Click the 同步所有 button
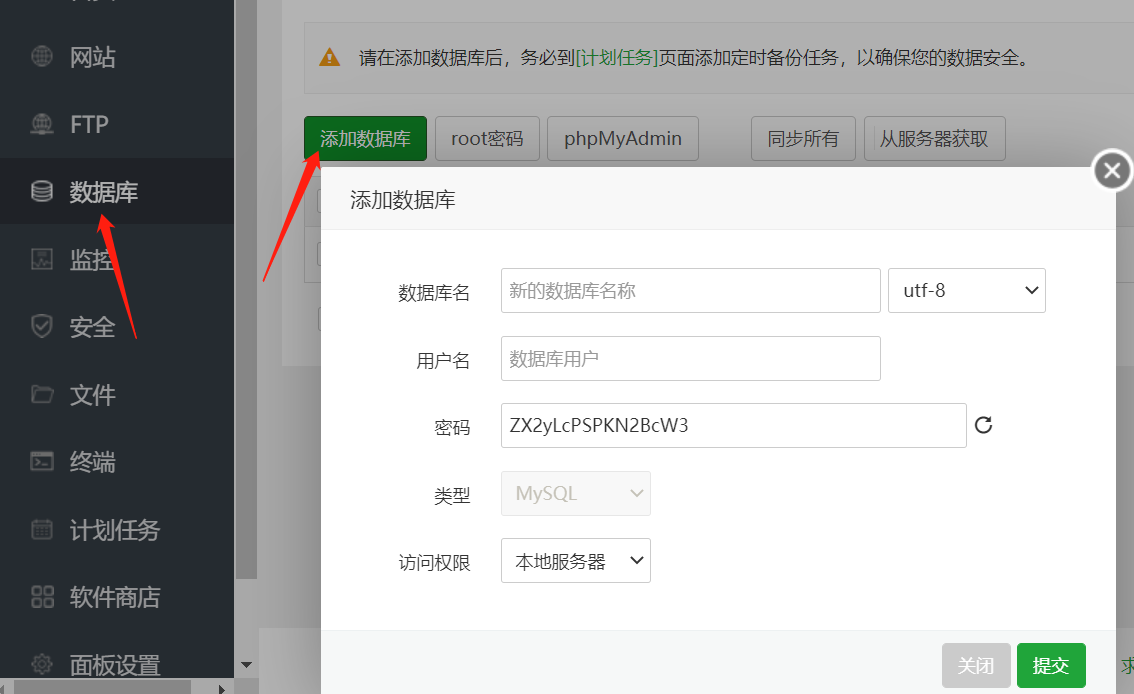Viewport: 1134px width, 694px height. point(803,138)
